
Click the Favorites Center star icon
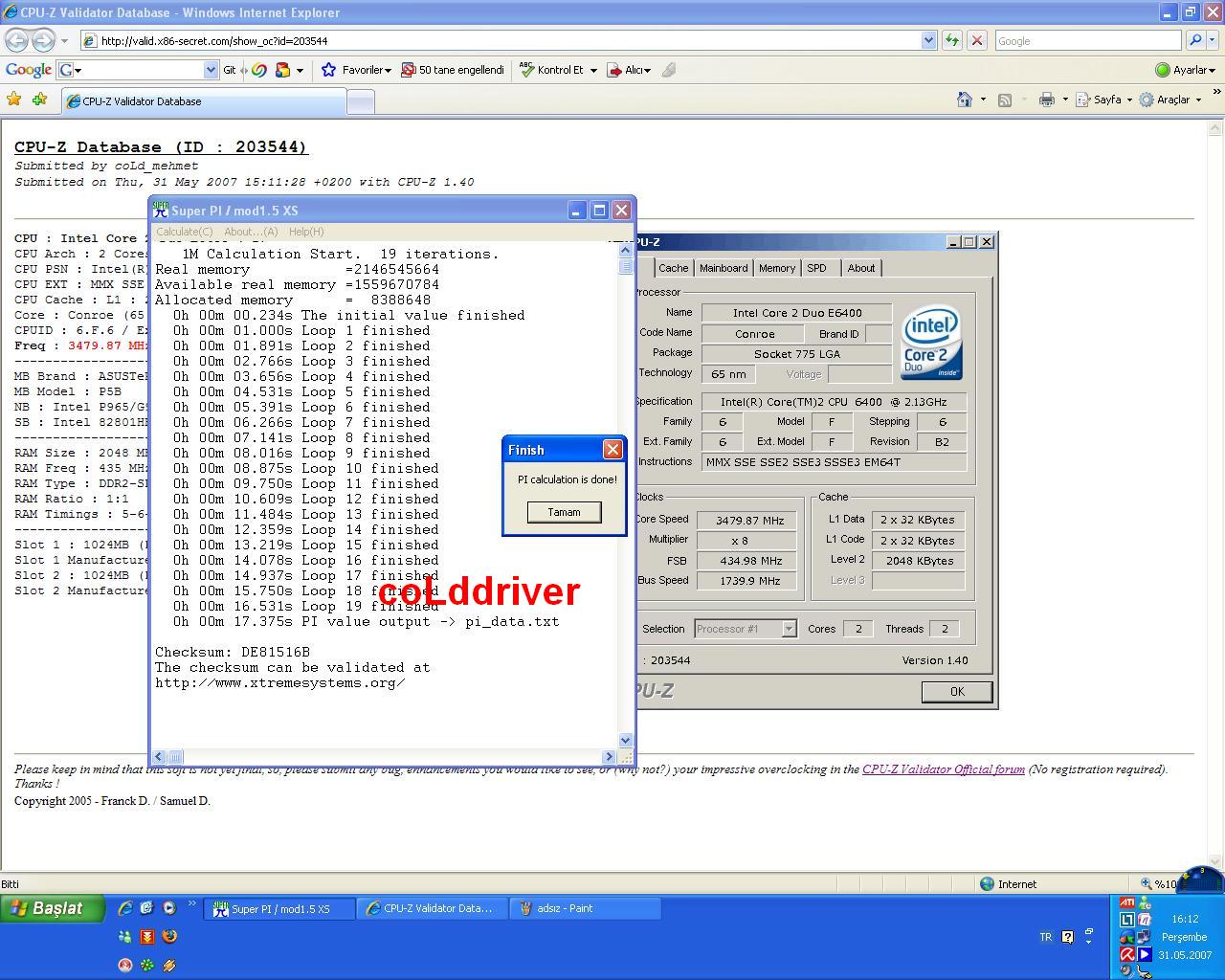click(13, 100)
